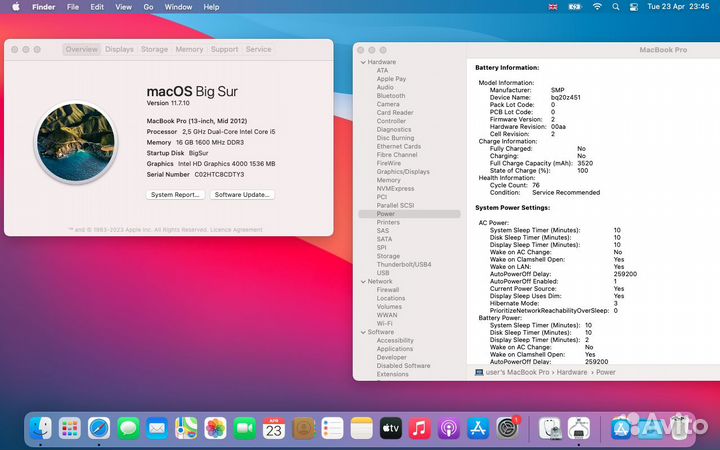
Task: Select the serial number C02HTC8CDTY3 text
Action: tap(219, 174)
